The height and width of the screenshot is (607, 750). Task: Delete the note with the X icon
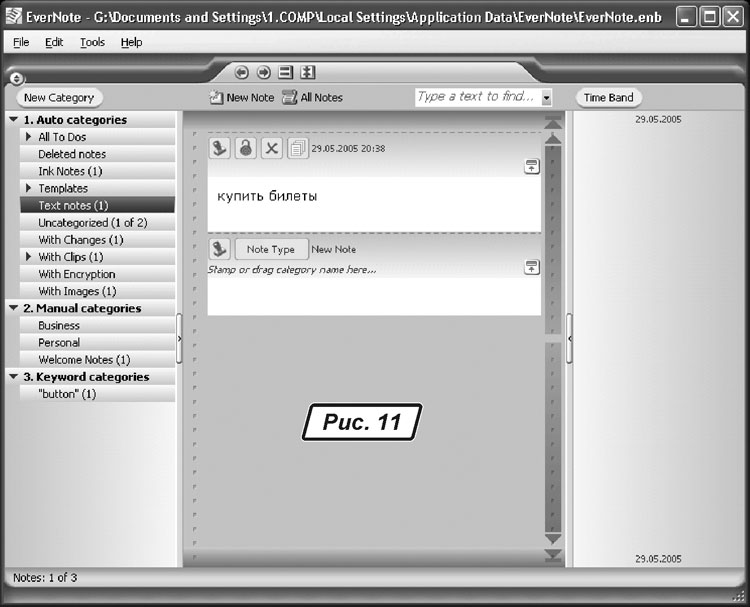pos(271,148)
